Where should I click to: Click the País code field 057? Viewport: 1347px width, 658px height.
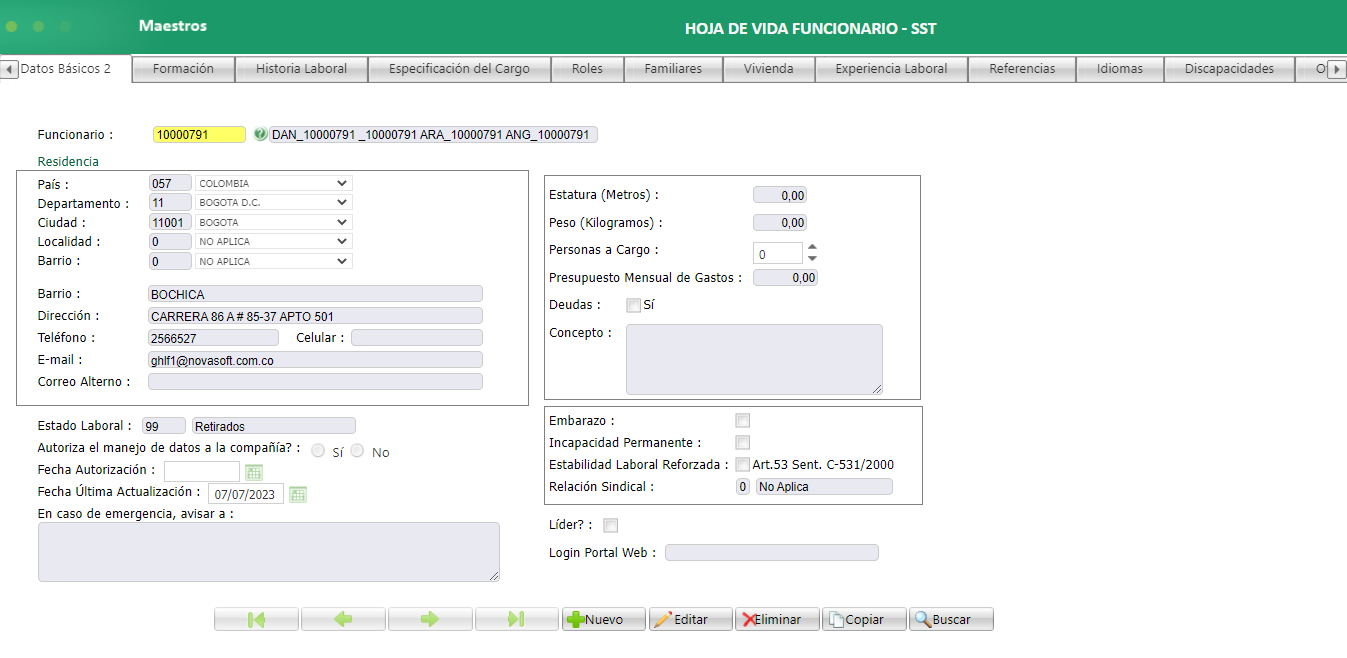click(170, 184)
